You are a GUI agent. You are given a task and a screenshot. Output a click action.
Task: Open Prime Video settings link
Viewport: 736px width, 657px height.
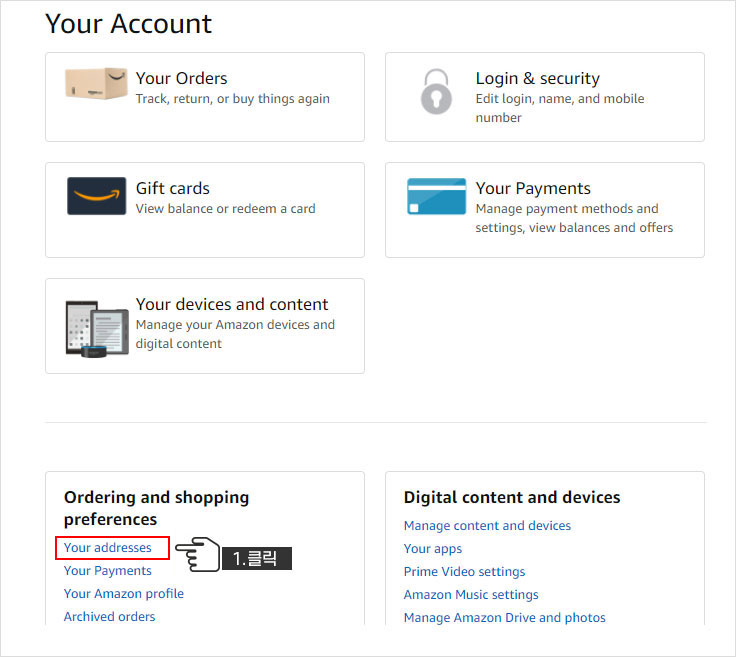[464, 571]
